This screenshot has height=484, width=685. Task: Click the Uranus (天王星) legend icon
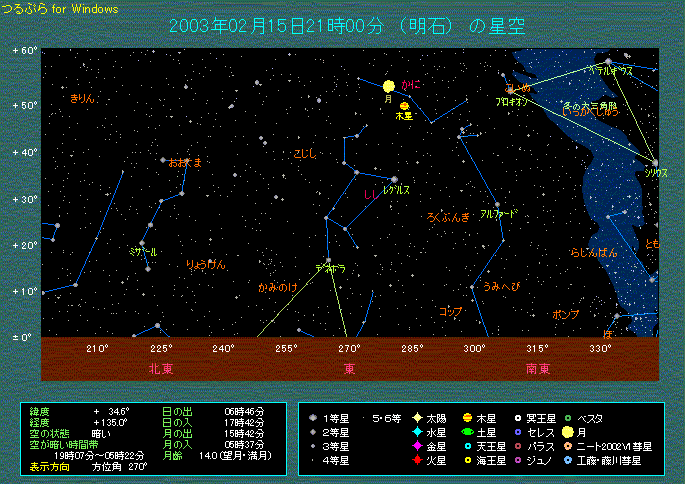468,446
